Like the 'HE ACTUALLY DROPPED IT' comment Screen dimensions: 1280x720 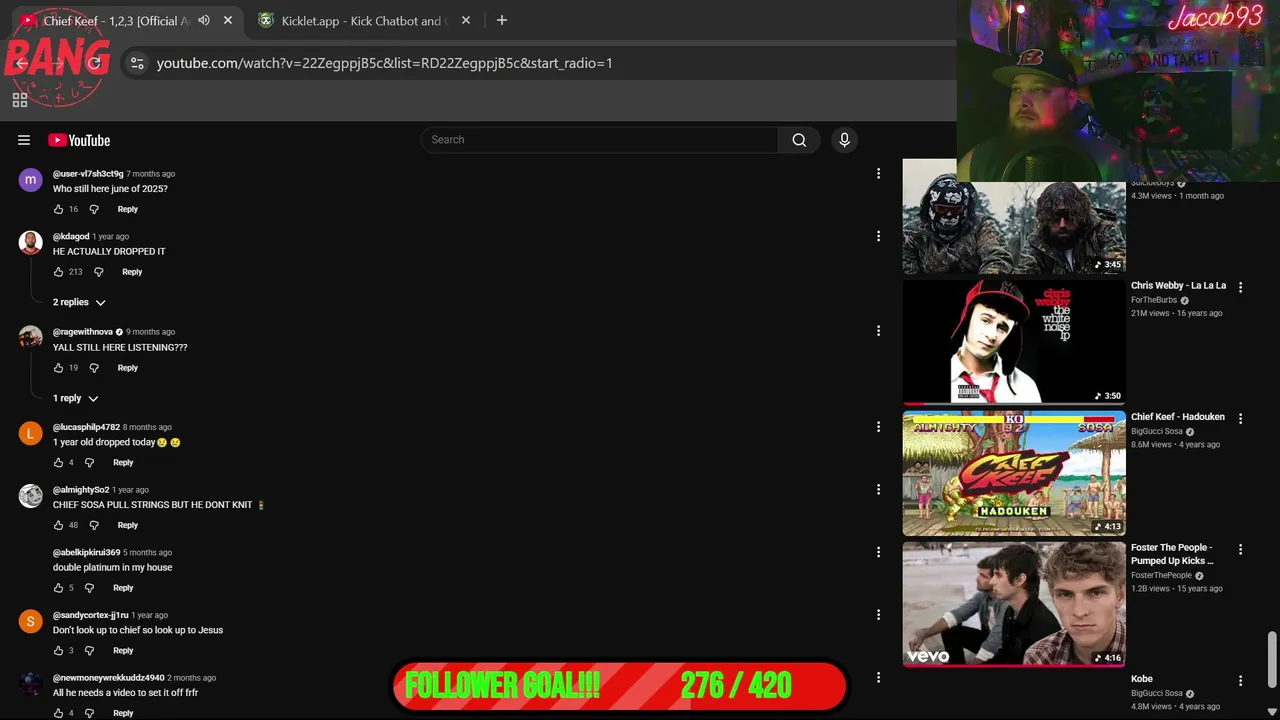click(x=58, y=272)
